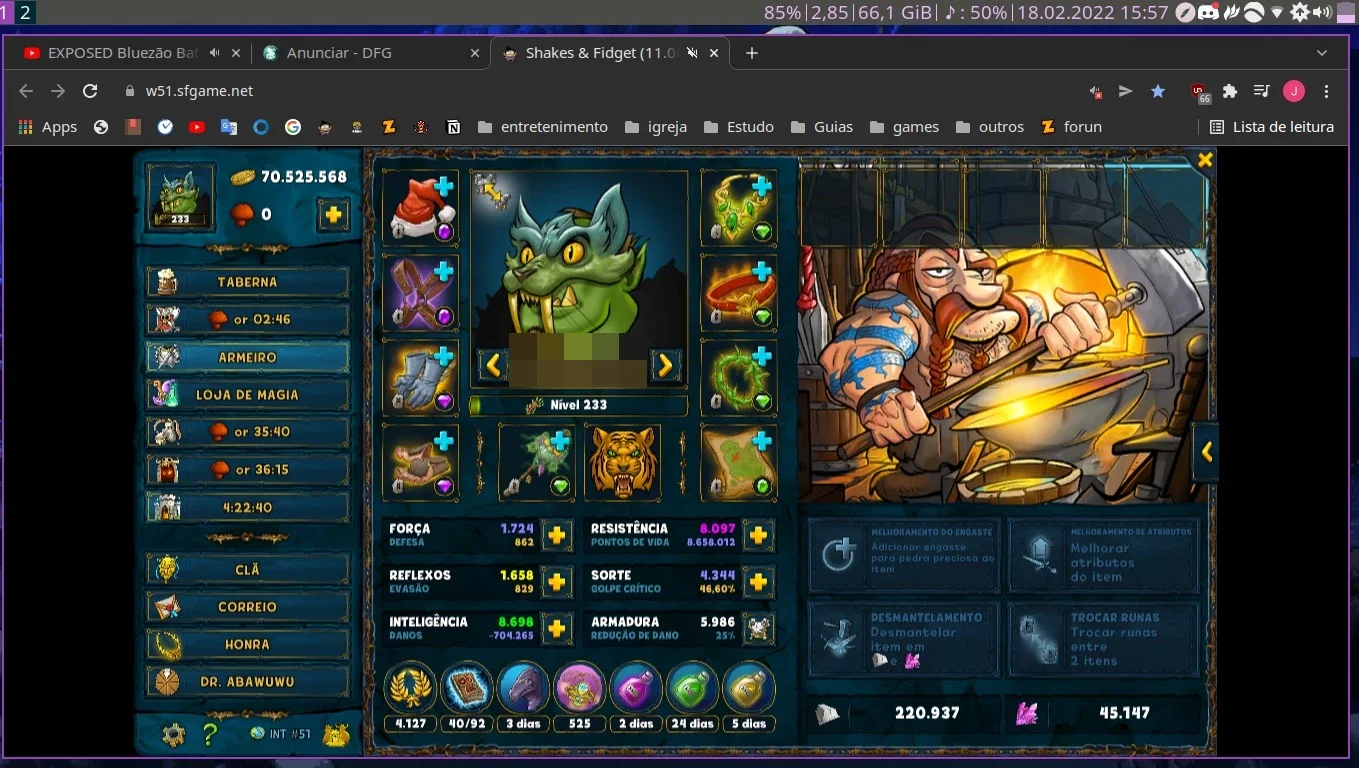Select the green amulet necklace slot
The image size is (1359, 768).
[x=738, y=207]
